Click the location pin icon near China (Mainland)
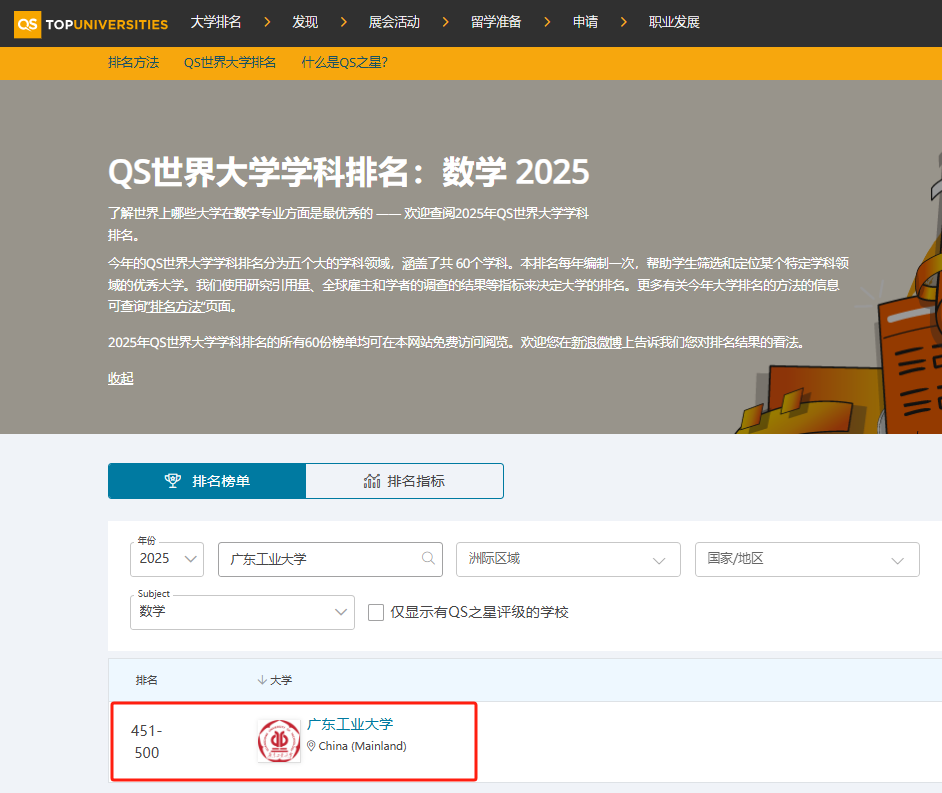Image resolution: width=942 pixels, height=793 pixels. (x=311, y=746)
